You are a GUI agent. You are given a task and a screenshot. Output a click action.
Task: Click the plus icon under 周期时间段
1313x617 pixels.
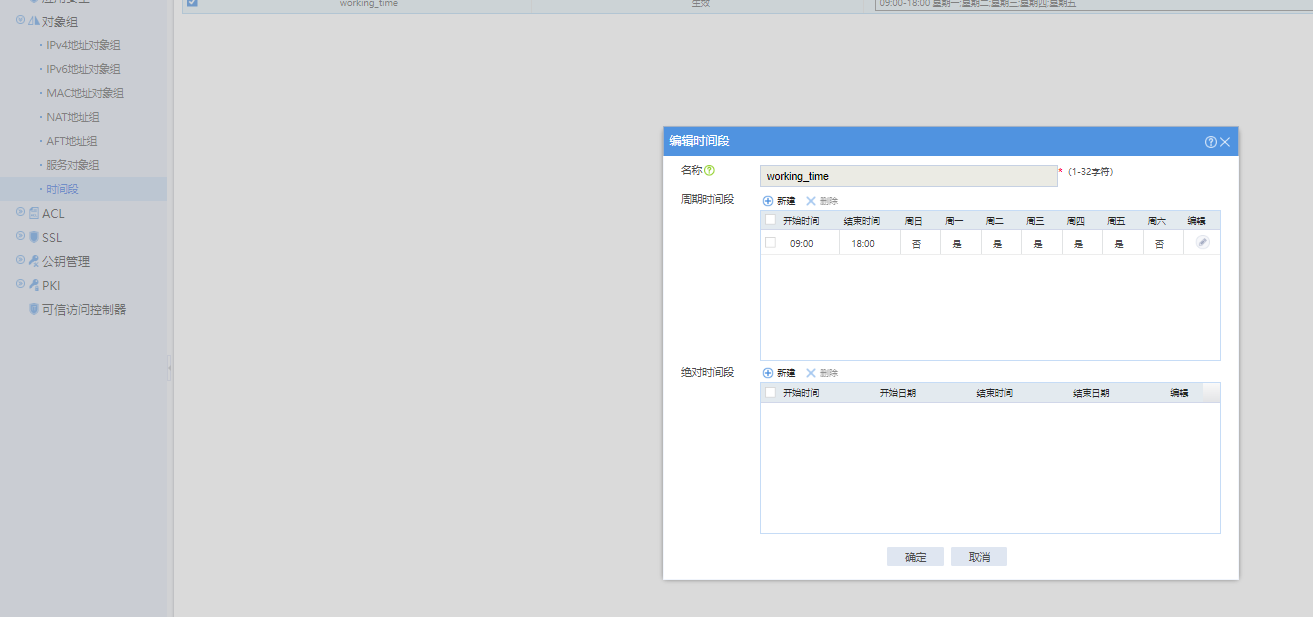tap(768, 201)
